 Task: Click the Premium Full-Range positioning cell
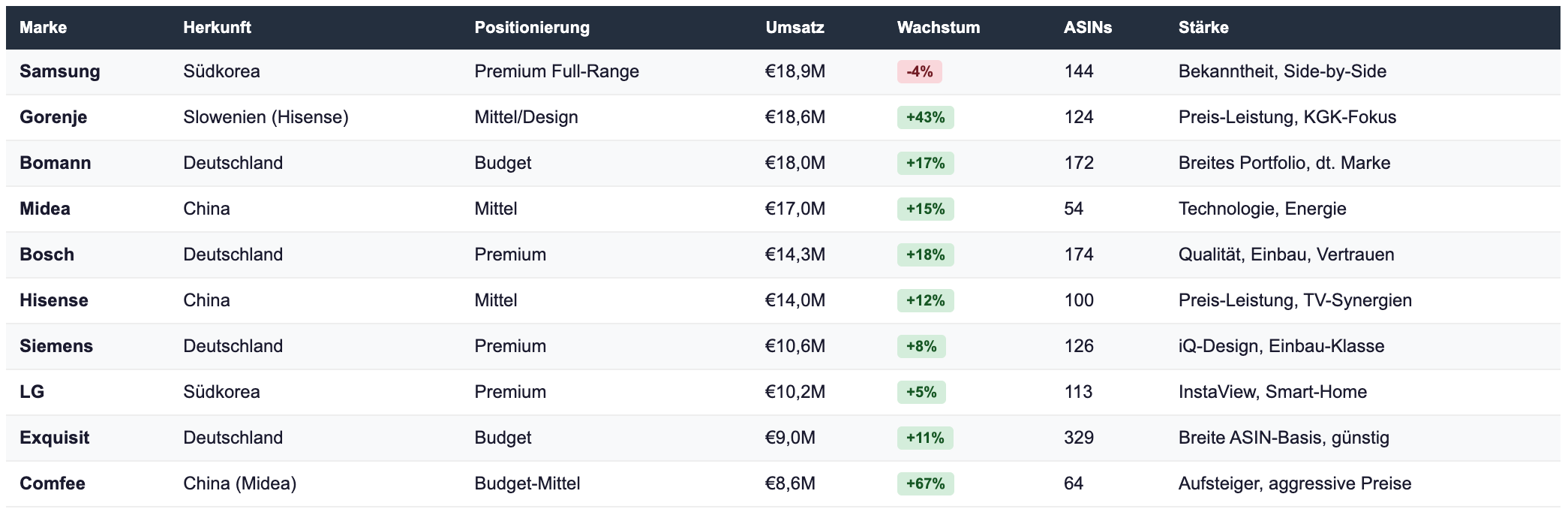pyautogui.click(x=557, y=71)
